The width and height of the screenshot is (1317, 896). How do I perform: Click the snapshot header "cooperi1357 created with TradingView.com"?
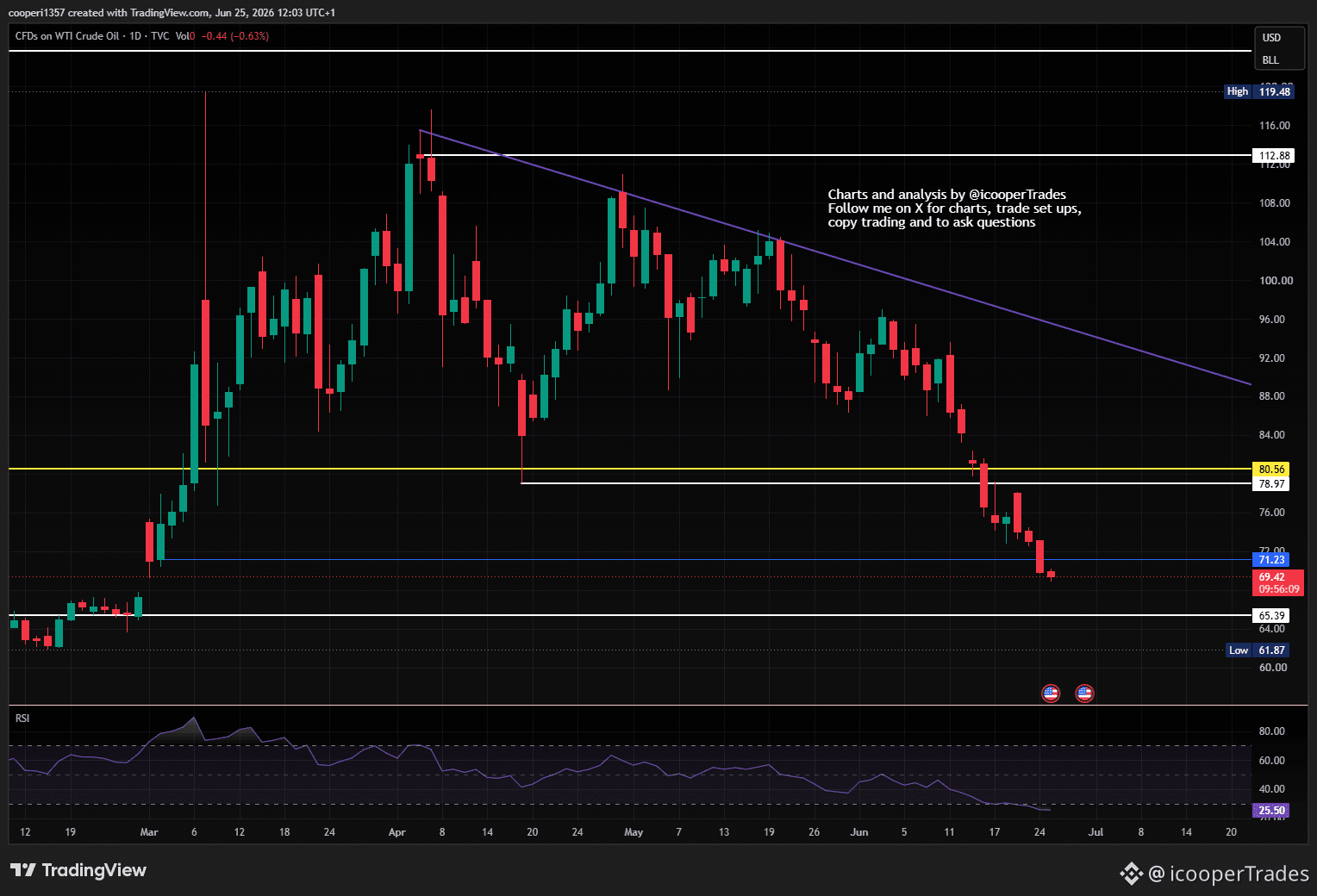[110, 12]
